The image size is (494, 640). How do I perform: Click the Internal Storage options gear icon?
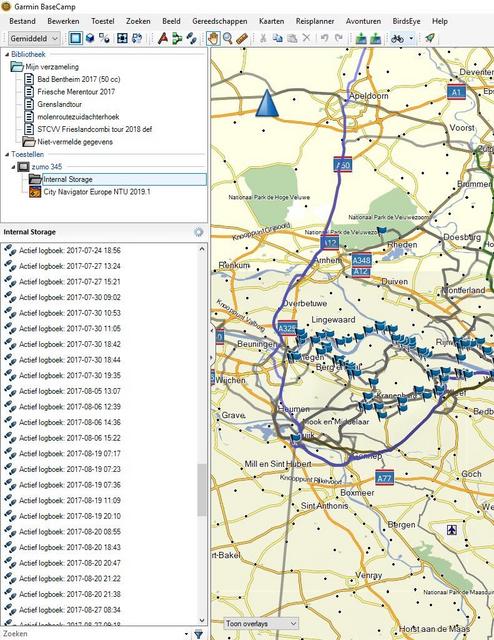198,232
